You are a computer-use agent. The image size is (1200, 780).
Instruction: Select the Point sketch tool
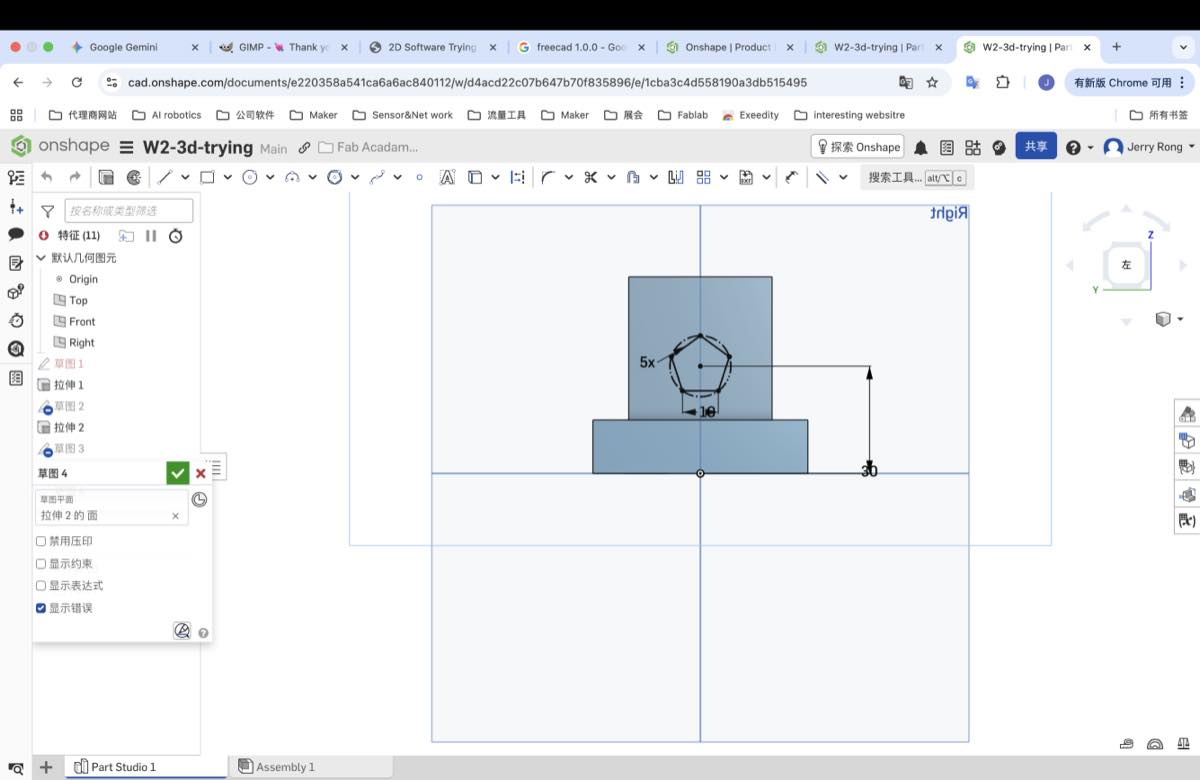[419, 177]
